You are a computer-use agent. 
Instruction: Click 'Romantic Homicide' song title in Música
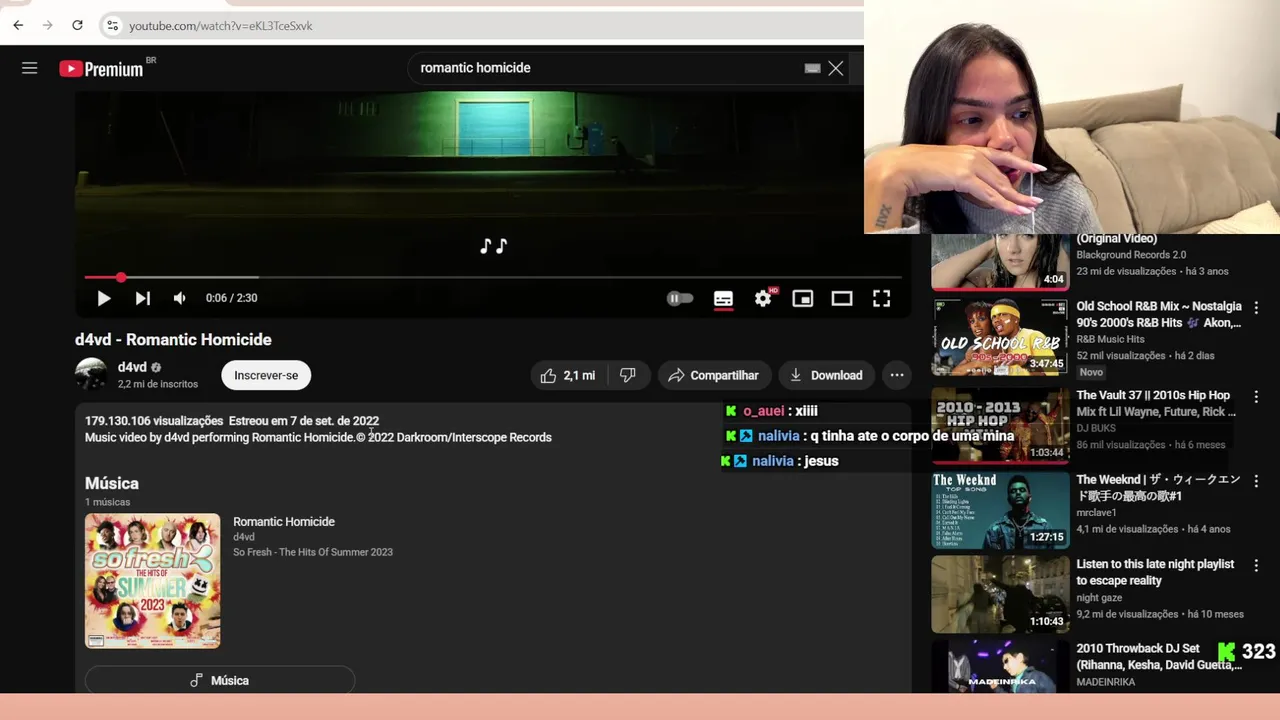pyautogui.click(x=284, y=521)
